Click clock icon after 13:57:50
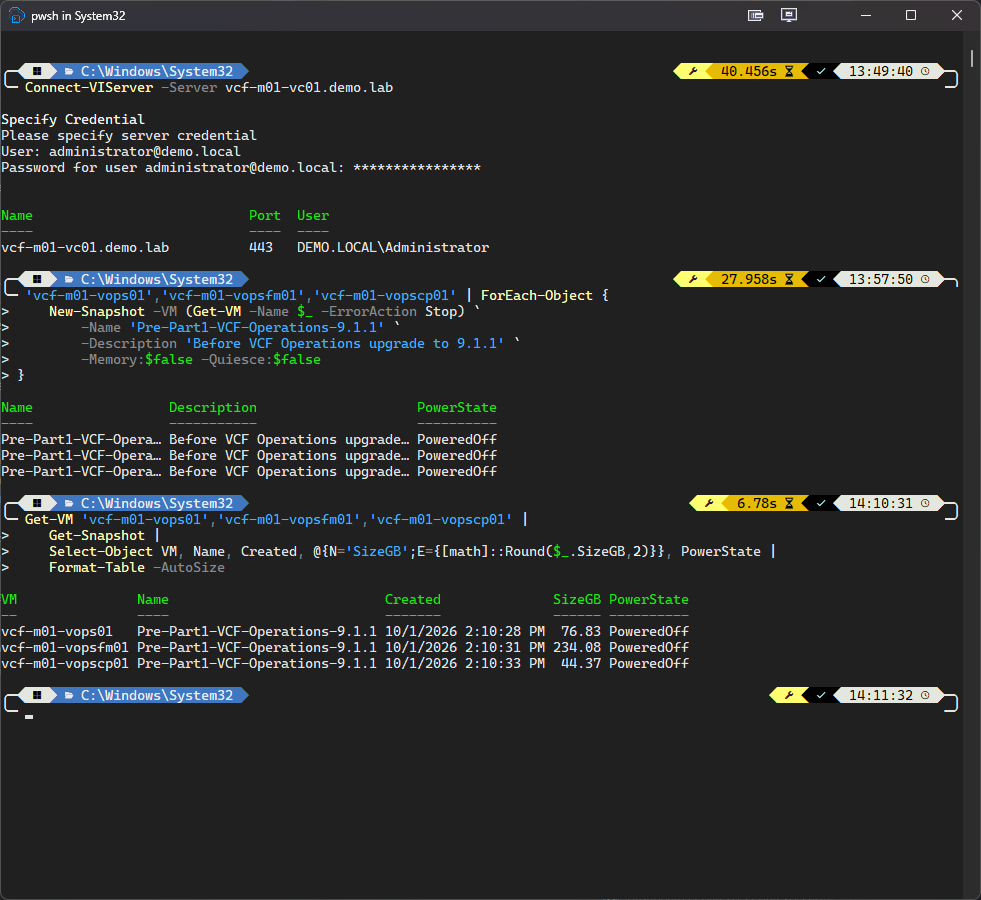The width and height of the screenshot is (981, 900). pos(925,280)
